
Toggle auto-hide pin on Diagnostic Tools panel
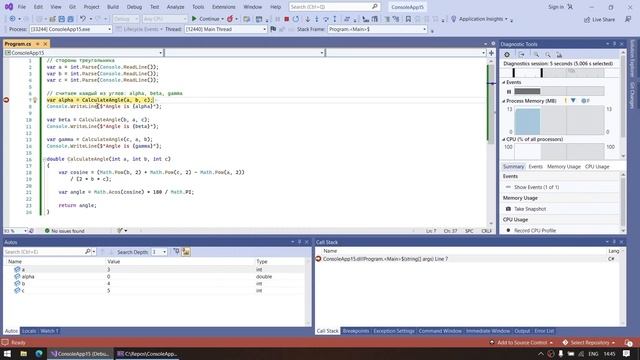click(614, 44)
